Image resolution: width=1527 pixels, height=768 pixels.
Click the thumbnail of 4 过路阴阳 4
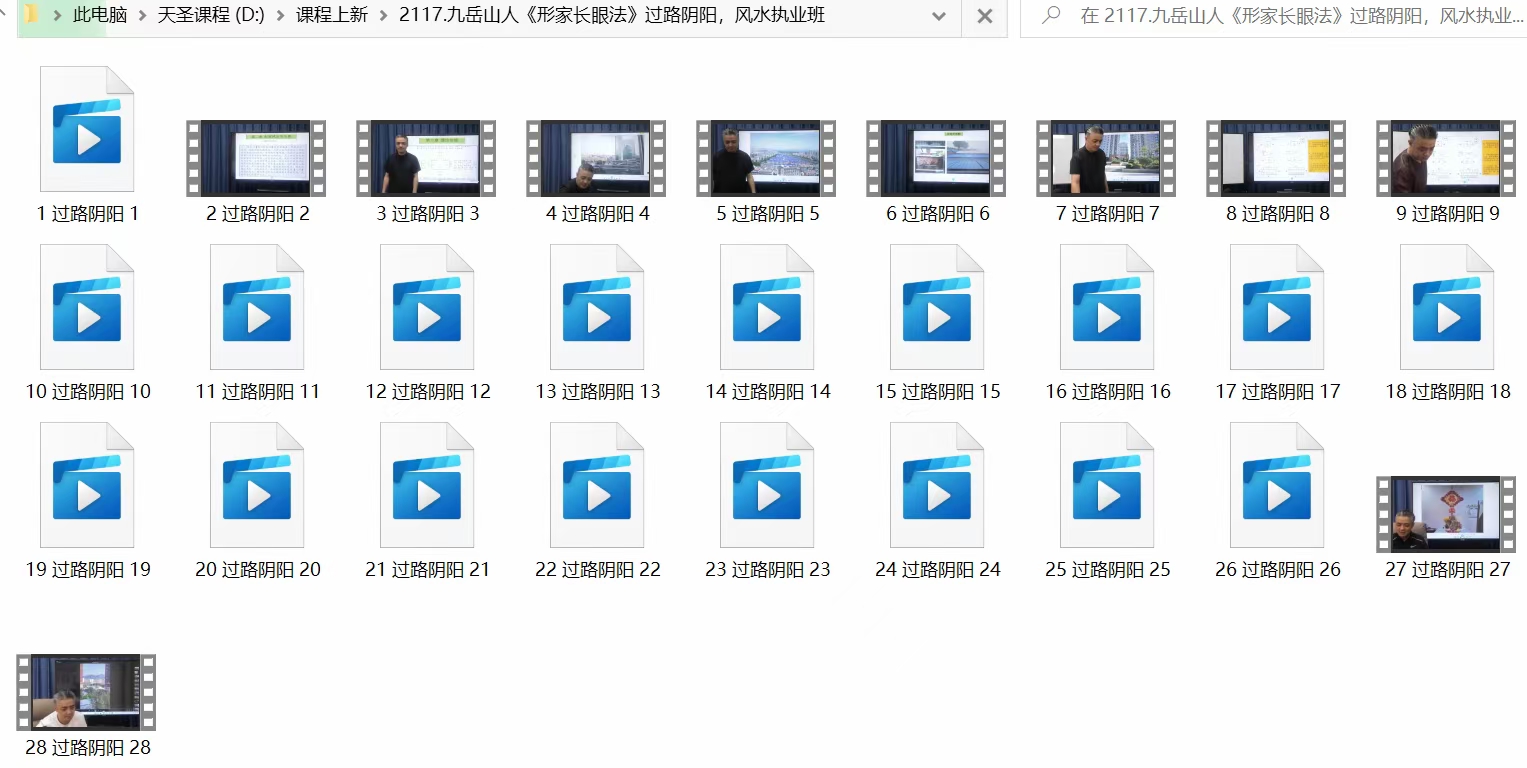point(596,158)
